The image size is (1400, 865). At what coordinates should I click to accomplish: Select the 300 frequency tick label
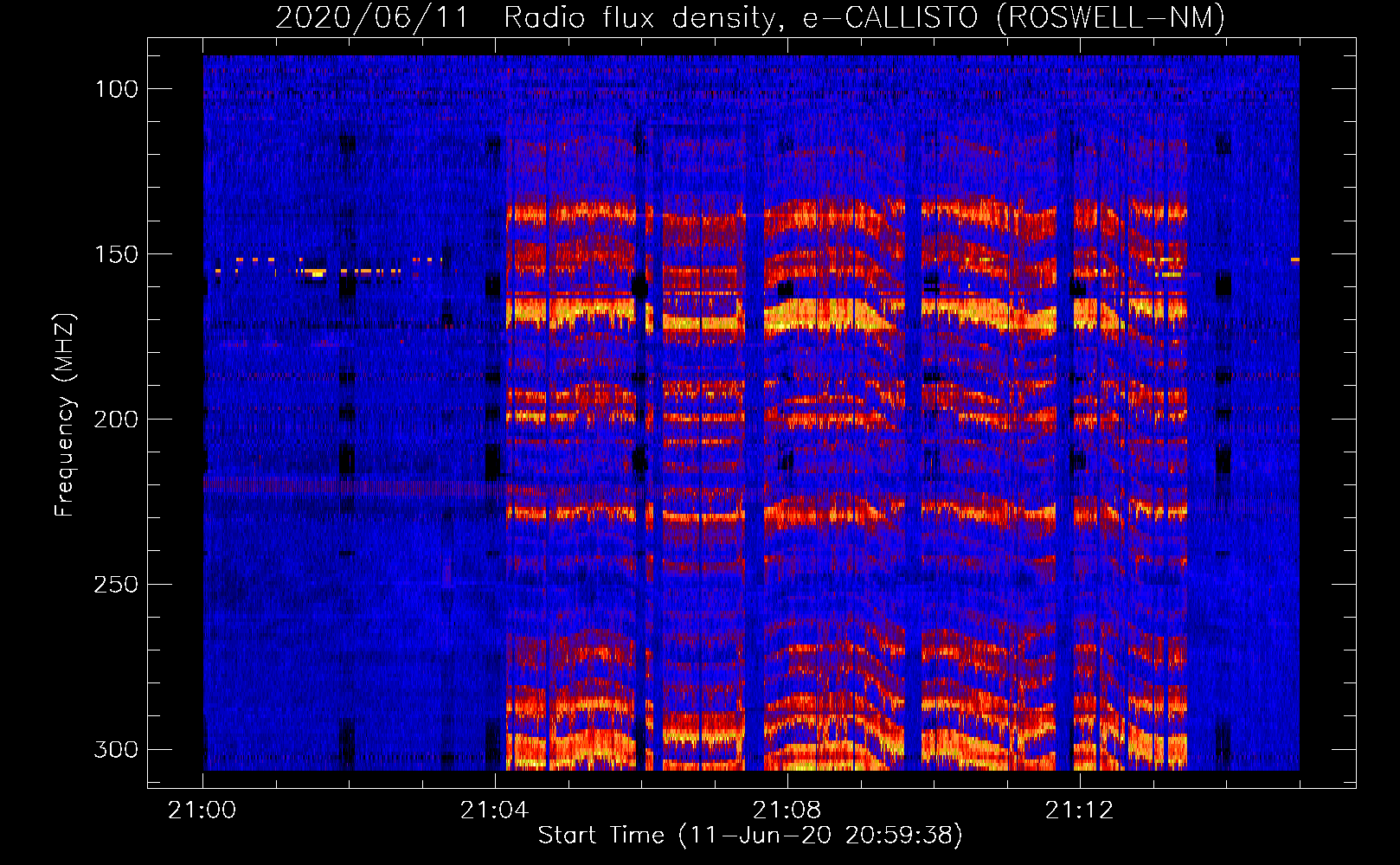116,749
